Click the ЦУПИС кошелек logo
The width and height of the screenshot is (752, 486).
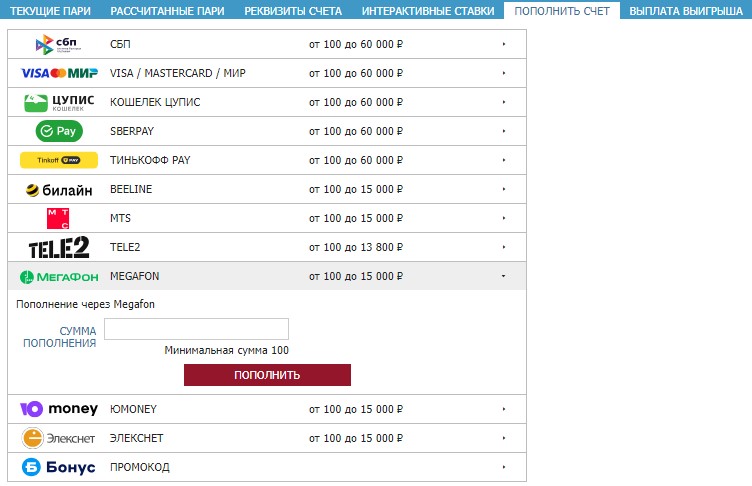[x=59, y=102]
